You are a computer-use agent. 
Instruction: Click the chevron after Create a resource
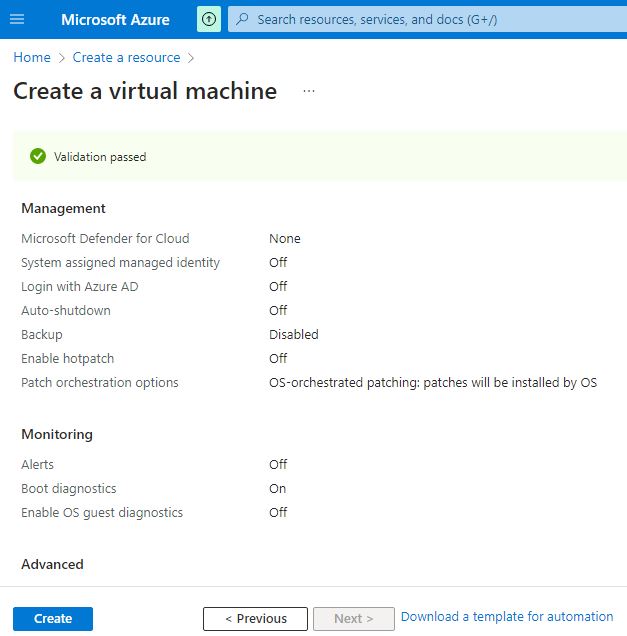coord(191,58)
